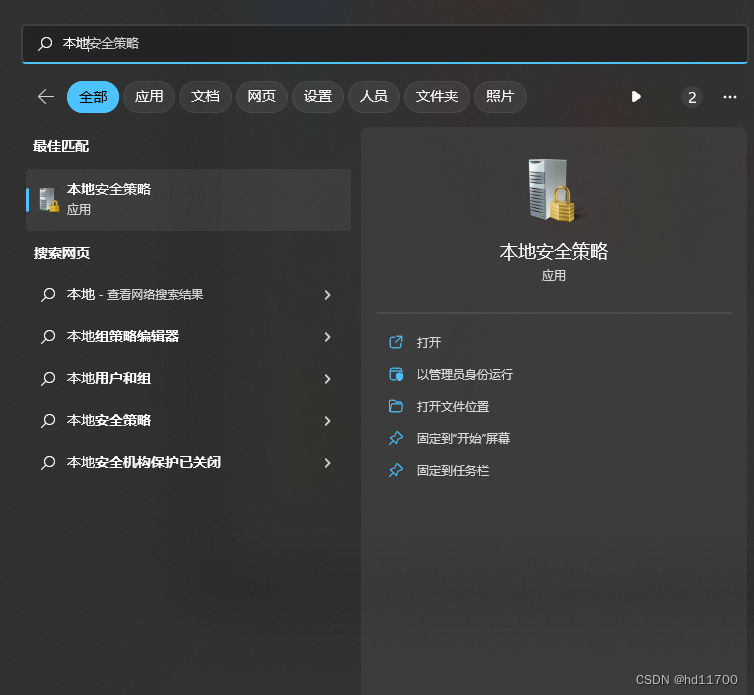Click the search field containing 本地安全策略
Image resolution: width=754 pixels, height=695 pixels.
385,44
